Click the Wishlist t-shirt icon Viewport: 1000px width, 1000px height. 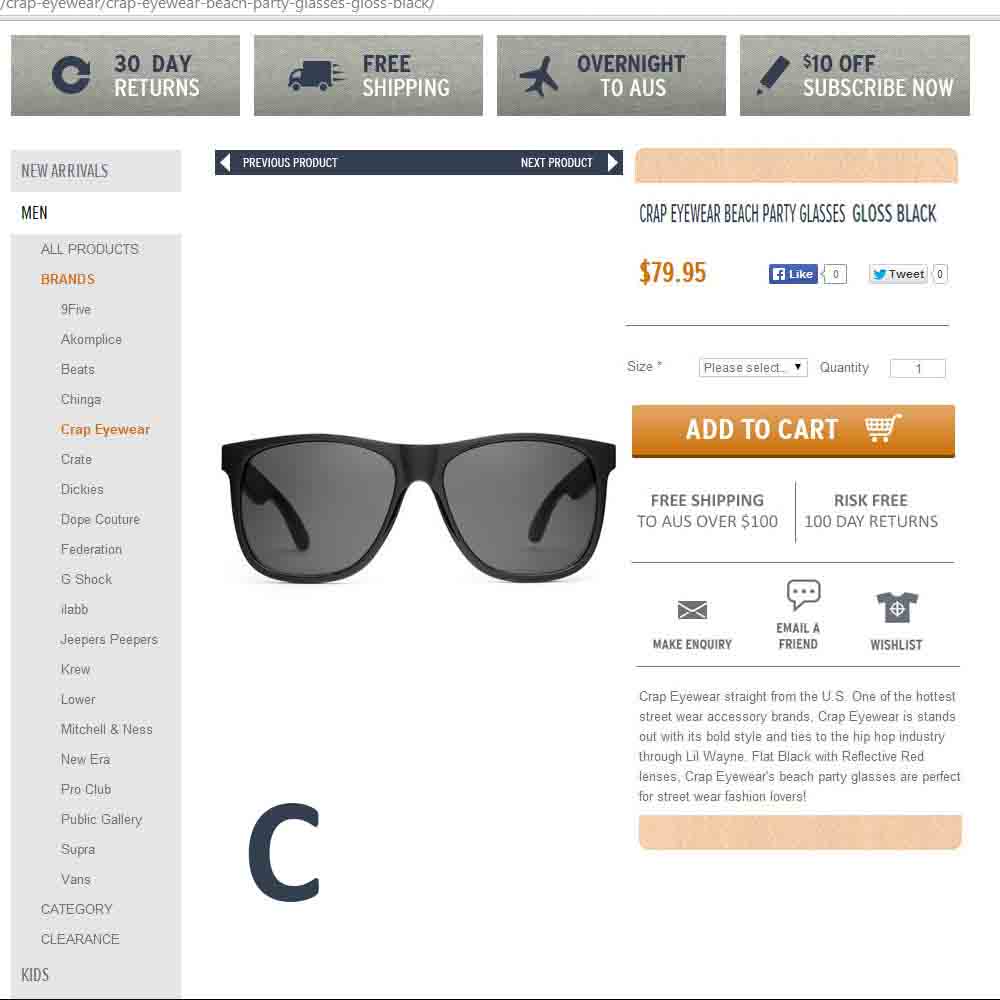pyautogui.click(x=897, y=607)
